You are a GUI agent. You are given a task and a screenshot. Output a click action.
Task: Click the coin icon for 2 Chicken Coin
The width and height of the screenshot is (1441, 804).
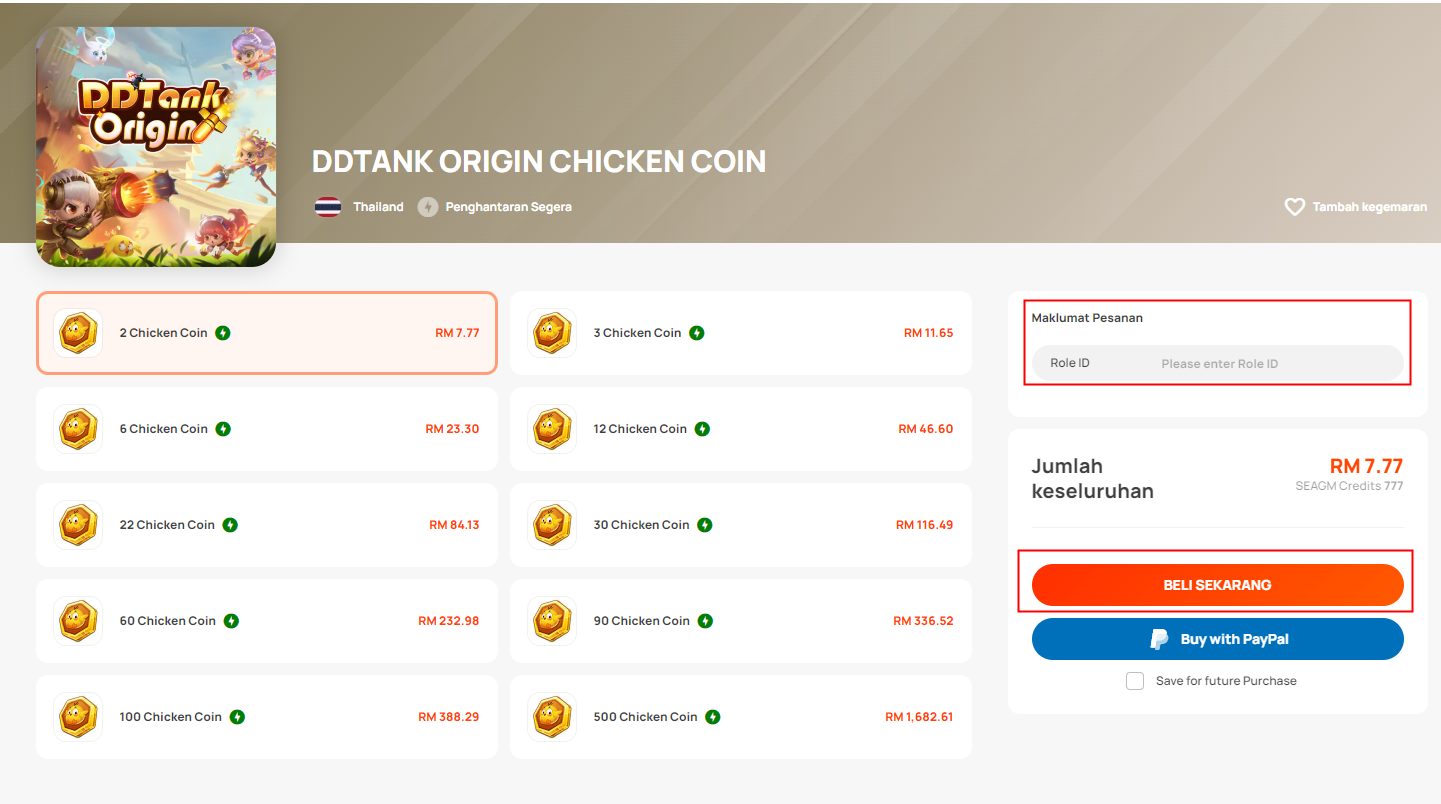click(x=78, y=333)
